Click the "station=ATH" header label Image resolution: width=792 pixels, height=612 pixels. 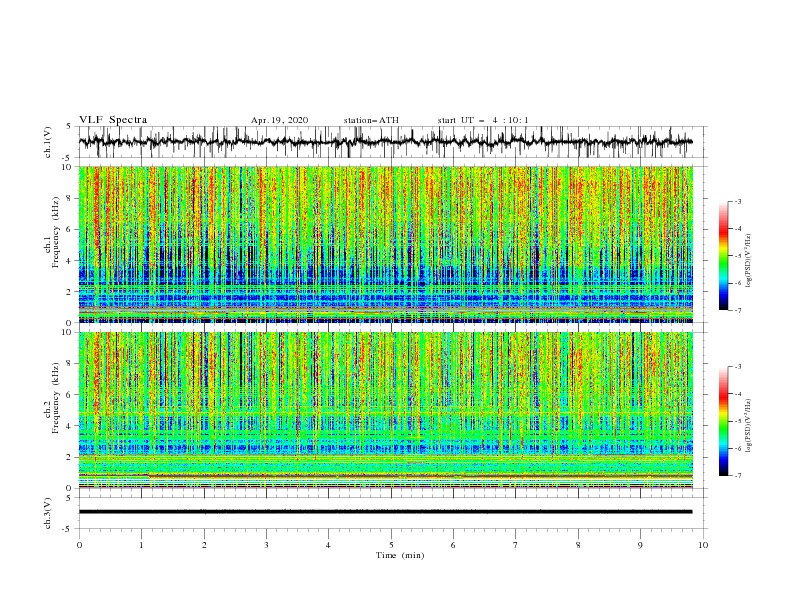pyautogui.click(x=371, y=120)
